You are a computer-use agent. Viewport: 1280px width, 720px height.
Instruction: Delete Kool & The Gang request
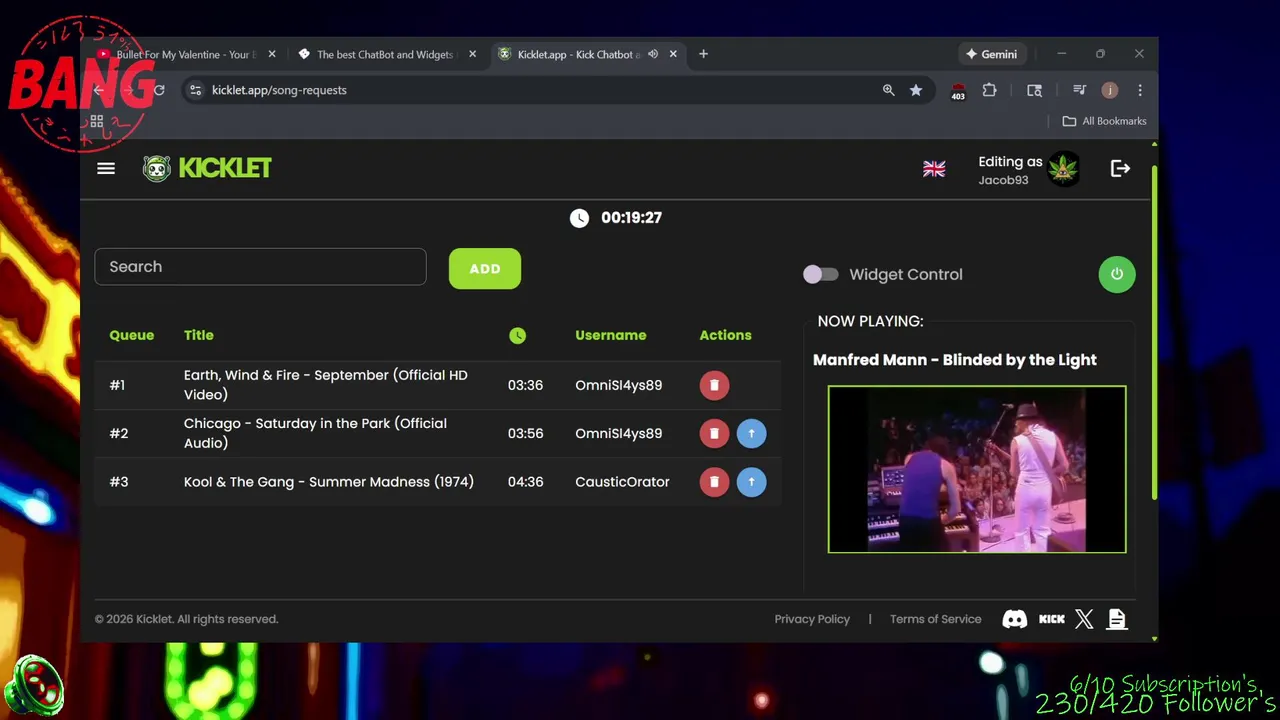coord(714,482)
